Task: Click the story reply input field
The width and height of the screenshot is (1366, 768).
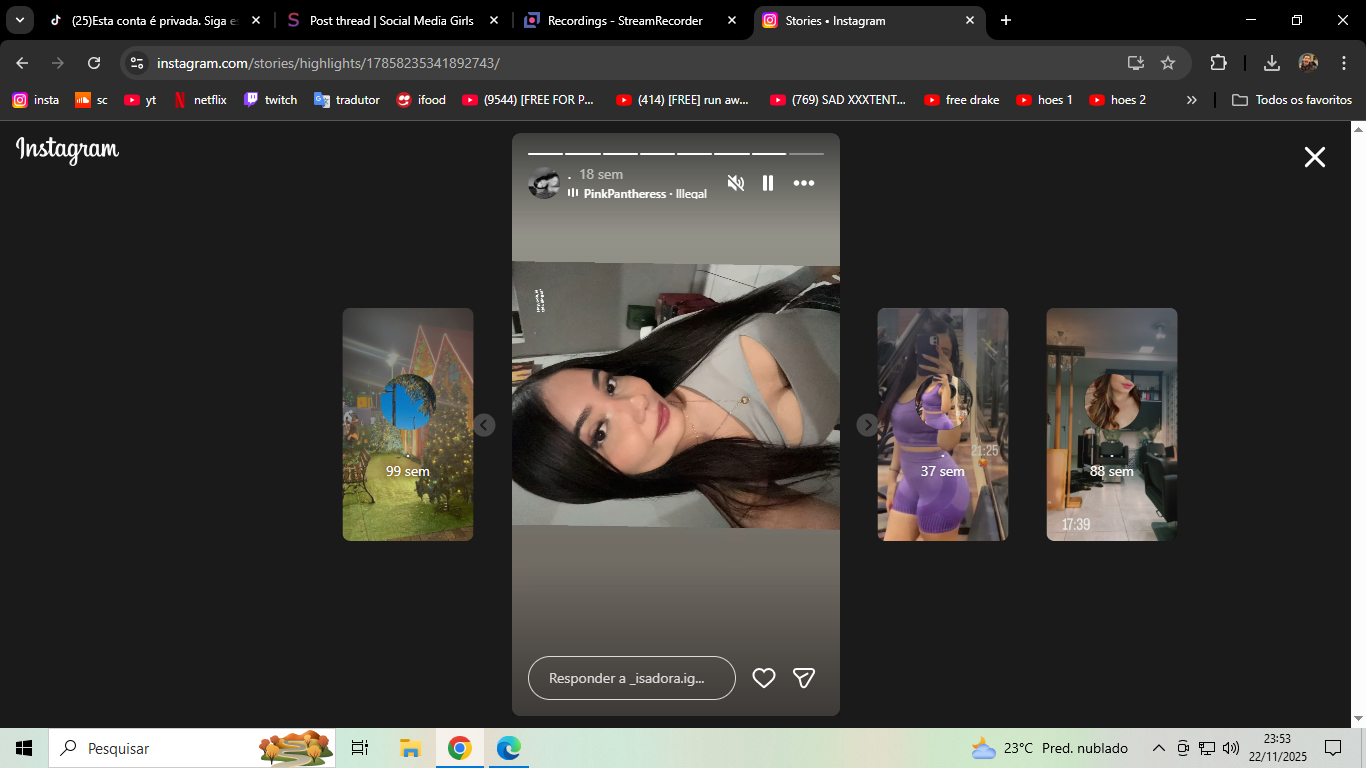Action: (631, 678)
